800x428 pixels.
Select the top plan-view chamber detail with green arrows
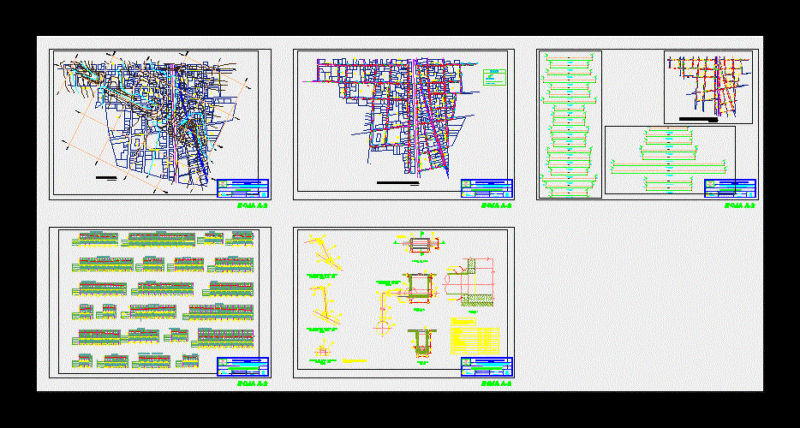click(420, 243)
